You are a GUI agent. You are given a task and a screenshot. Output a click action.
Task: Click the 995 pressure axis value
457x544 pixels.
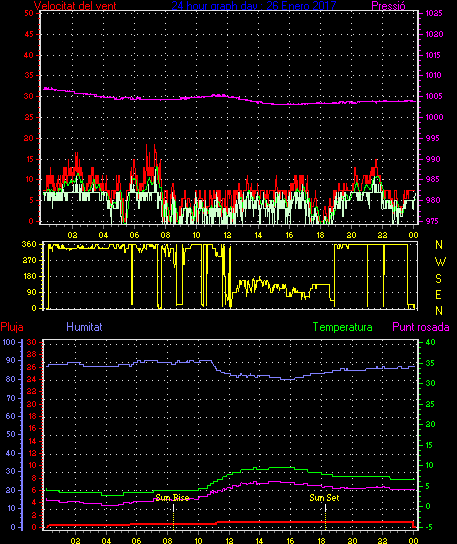[432, 138]
